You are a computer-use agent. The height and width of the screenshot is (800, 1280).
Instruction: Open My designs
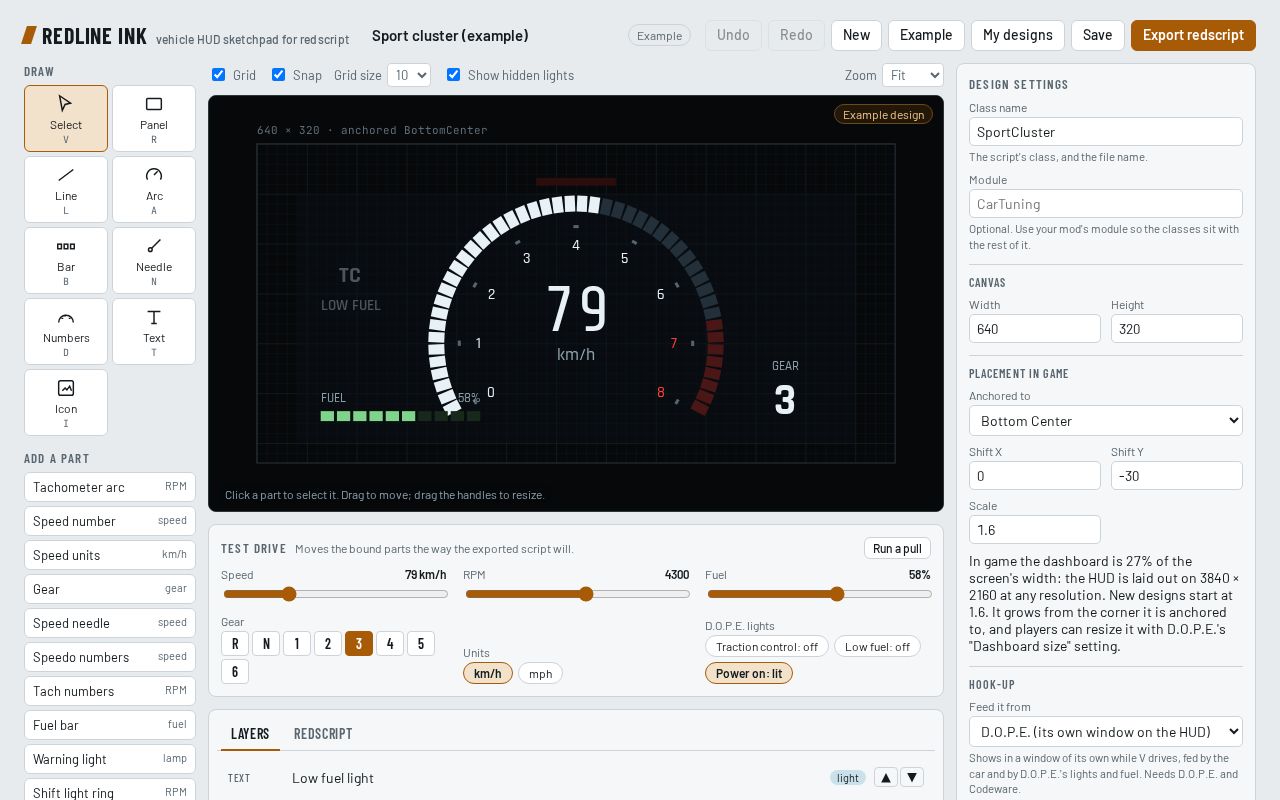pos(1018,35)
